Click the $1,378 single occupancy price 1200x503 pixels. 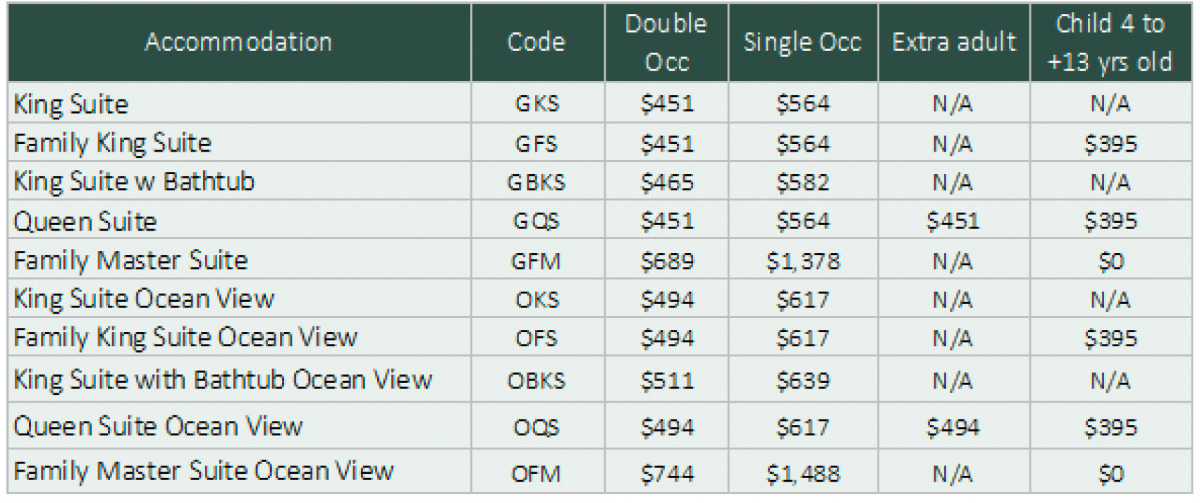(x=802, y=261)
